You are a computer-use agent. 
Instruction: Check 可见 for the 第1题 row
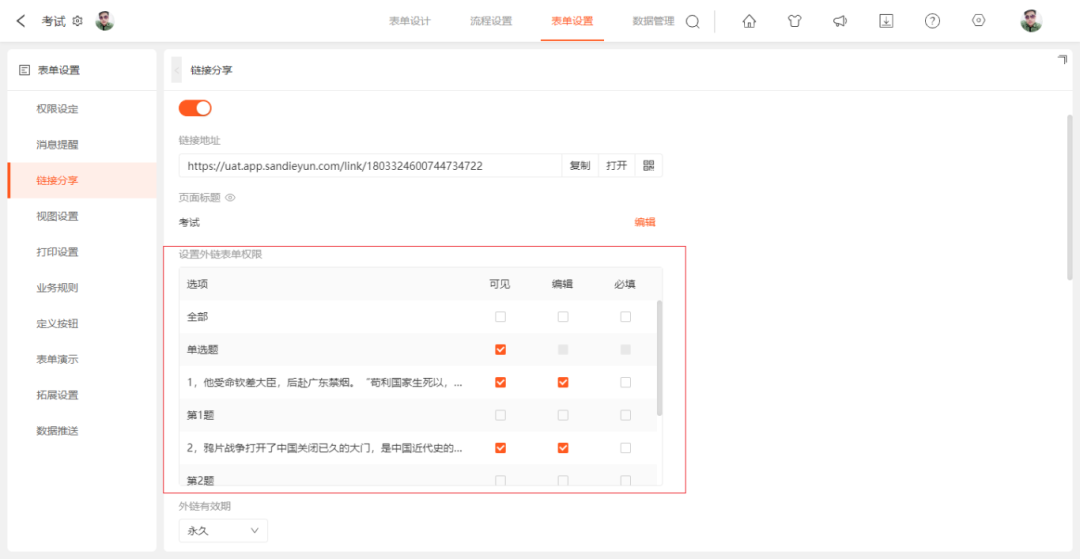pos(501,415)
